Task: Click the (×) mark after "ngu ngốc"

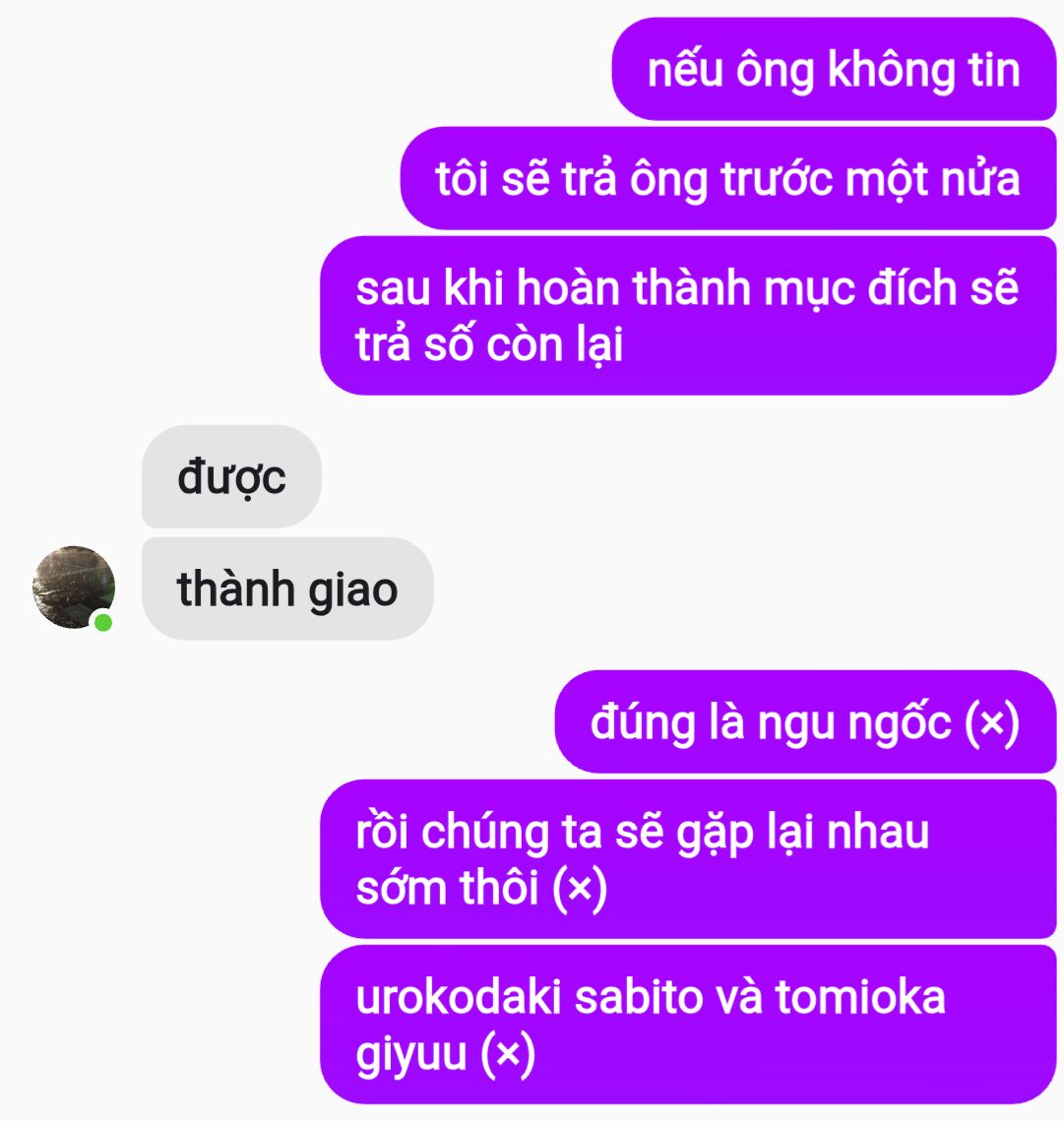Action: pos(992,722)
